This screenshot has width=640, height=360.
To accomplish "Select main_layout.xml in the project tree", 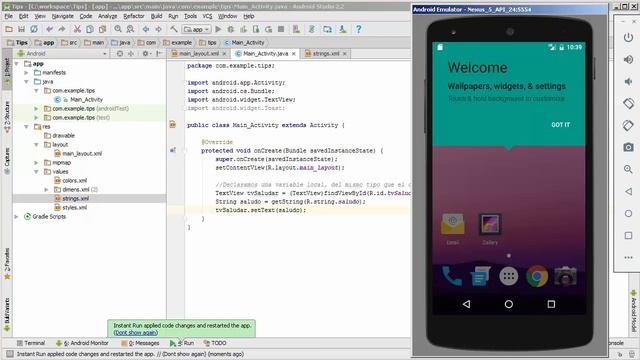I will coord(82,153).
